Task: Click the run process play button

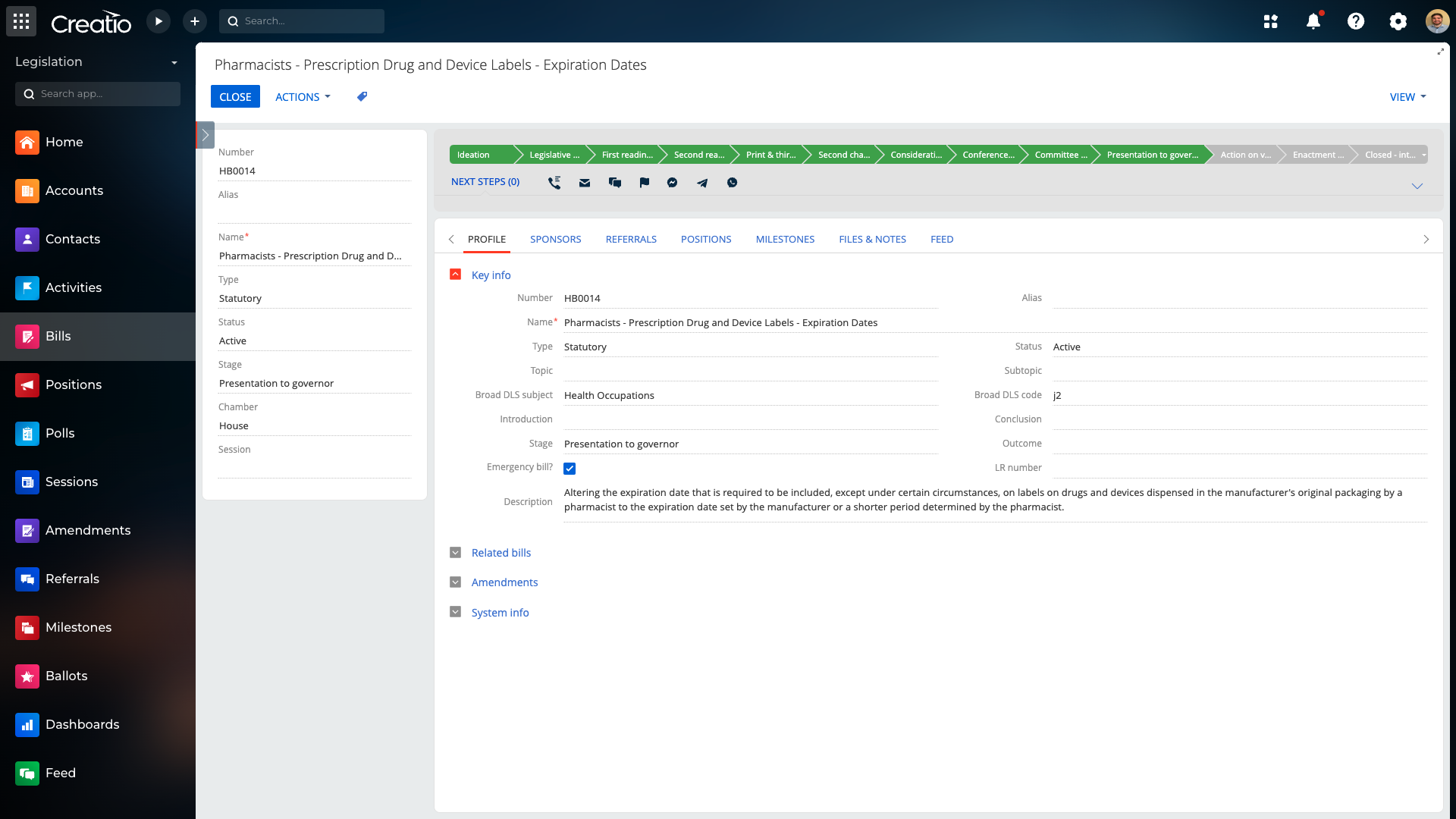Action: click(x=158, y=21)
